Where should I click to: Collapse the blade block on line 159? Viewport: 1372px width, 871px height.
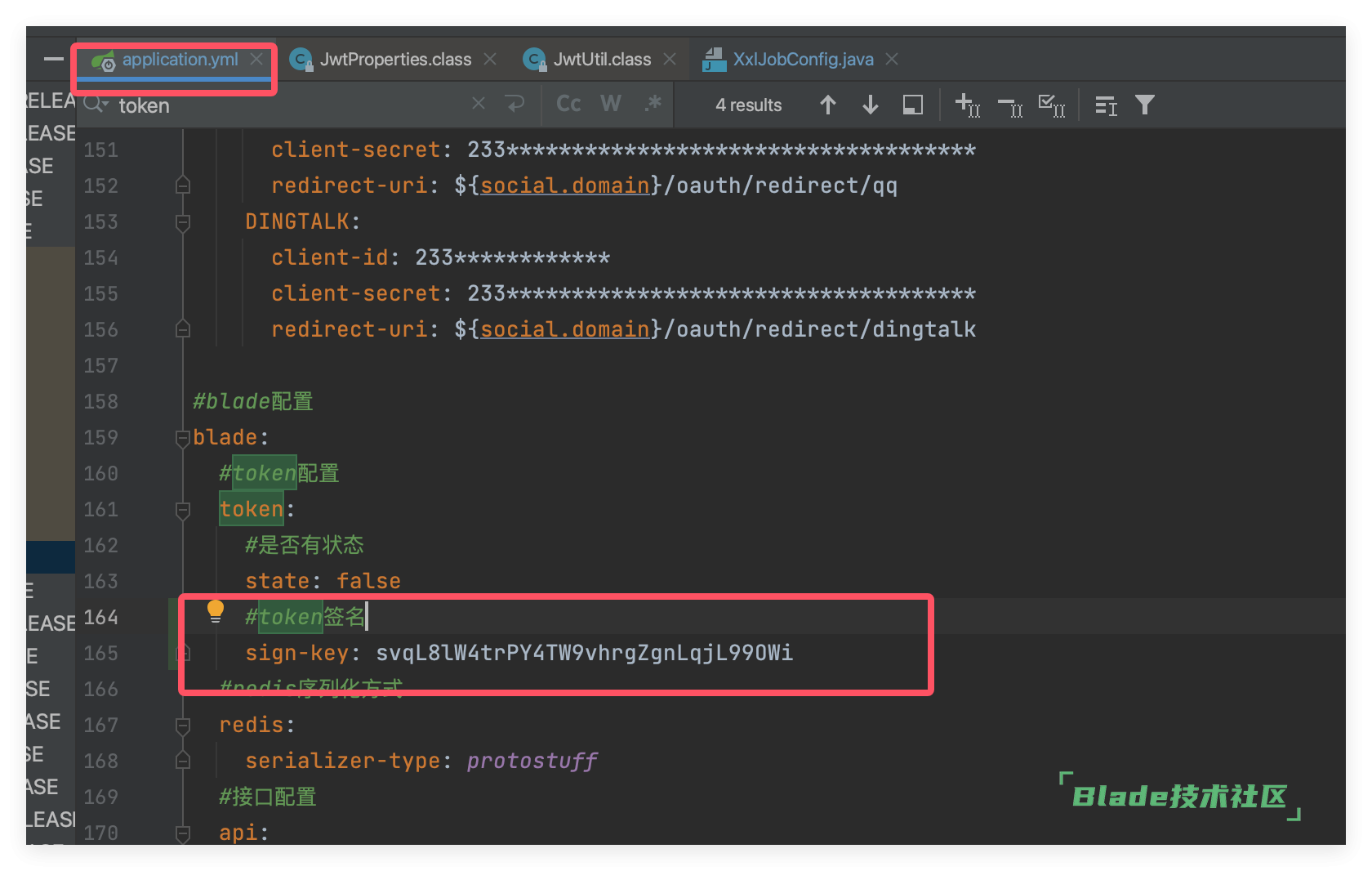click(183, 439)
